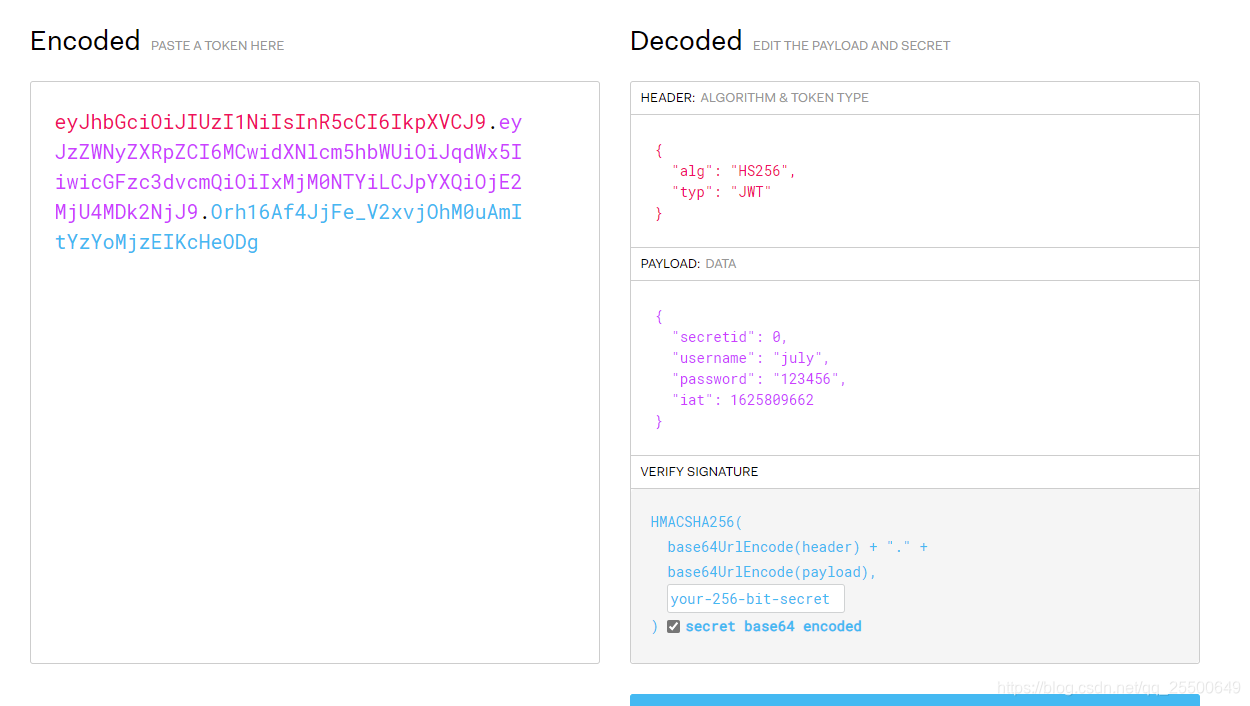Screen dimensions: 1250x706
Task: Enable the secret base64 encoded checkbox
Action: [673, 626]
